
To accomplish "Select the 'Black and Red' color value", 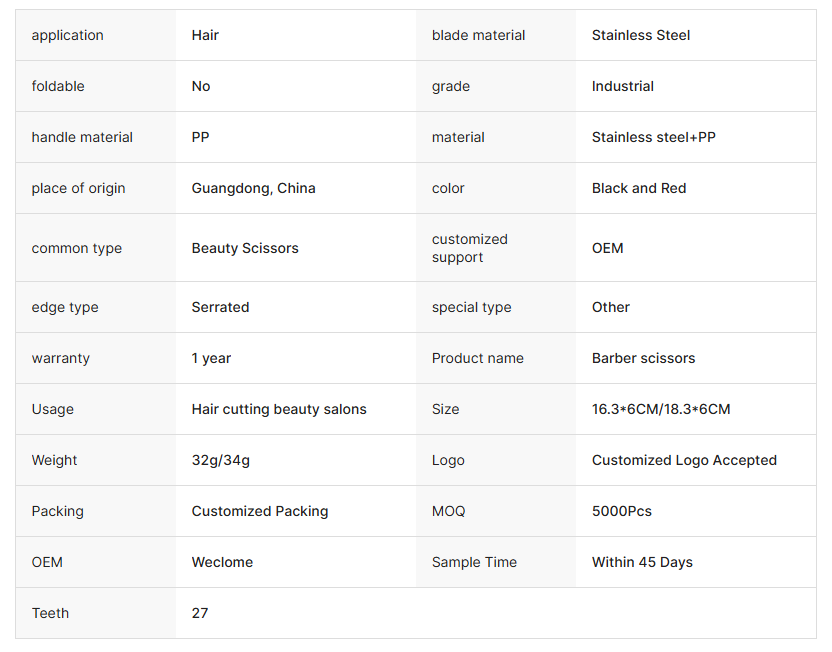I will pyautogui.click(x=638, y=188).
